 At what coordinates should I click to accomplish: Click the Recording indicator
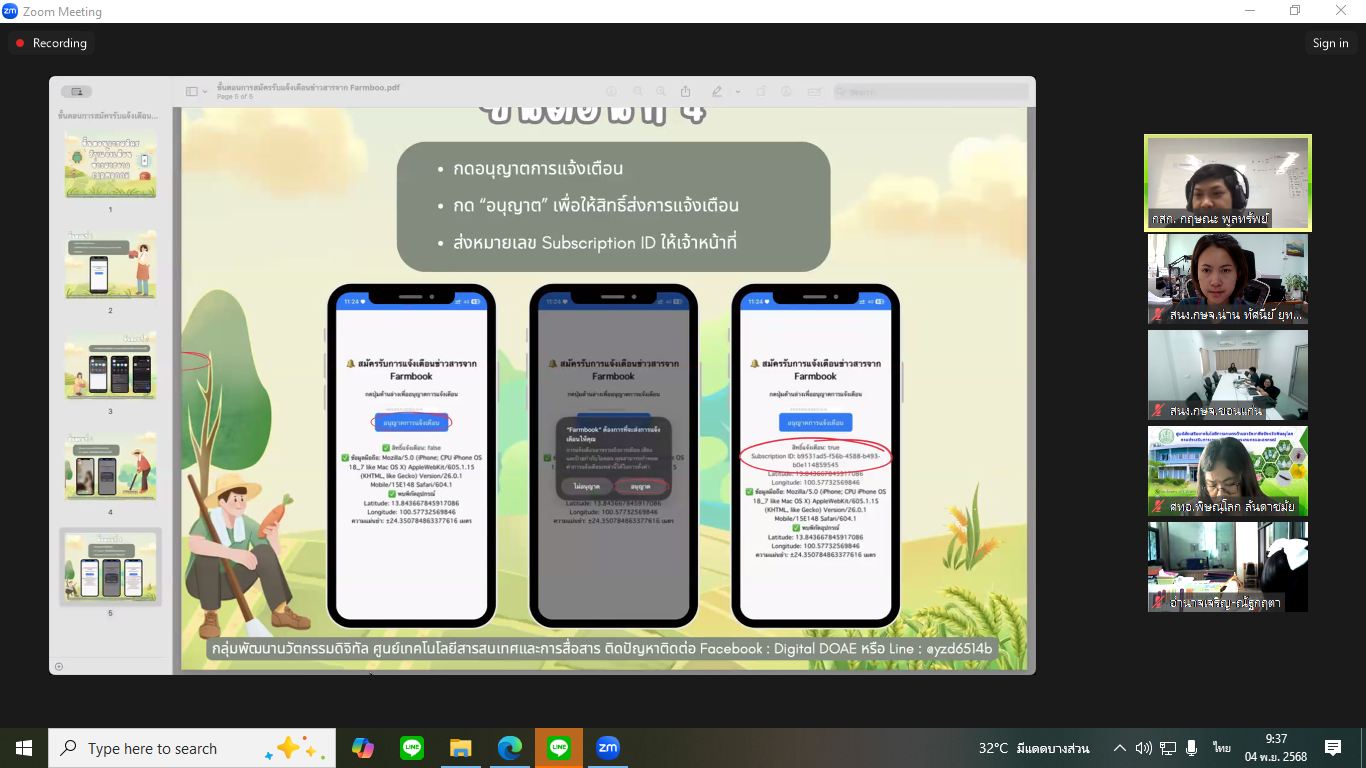coord(50,43)
